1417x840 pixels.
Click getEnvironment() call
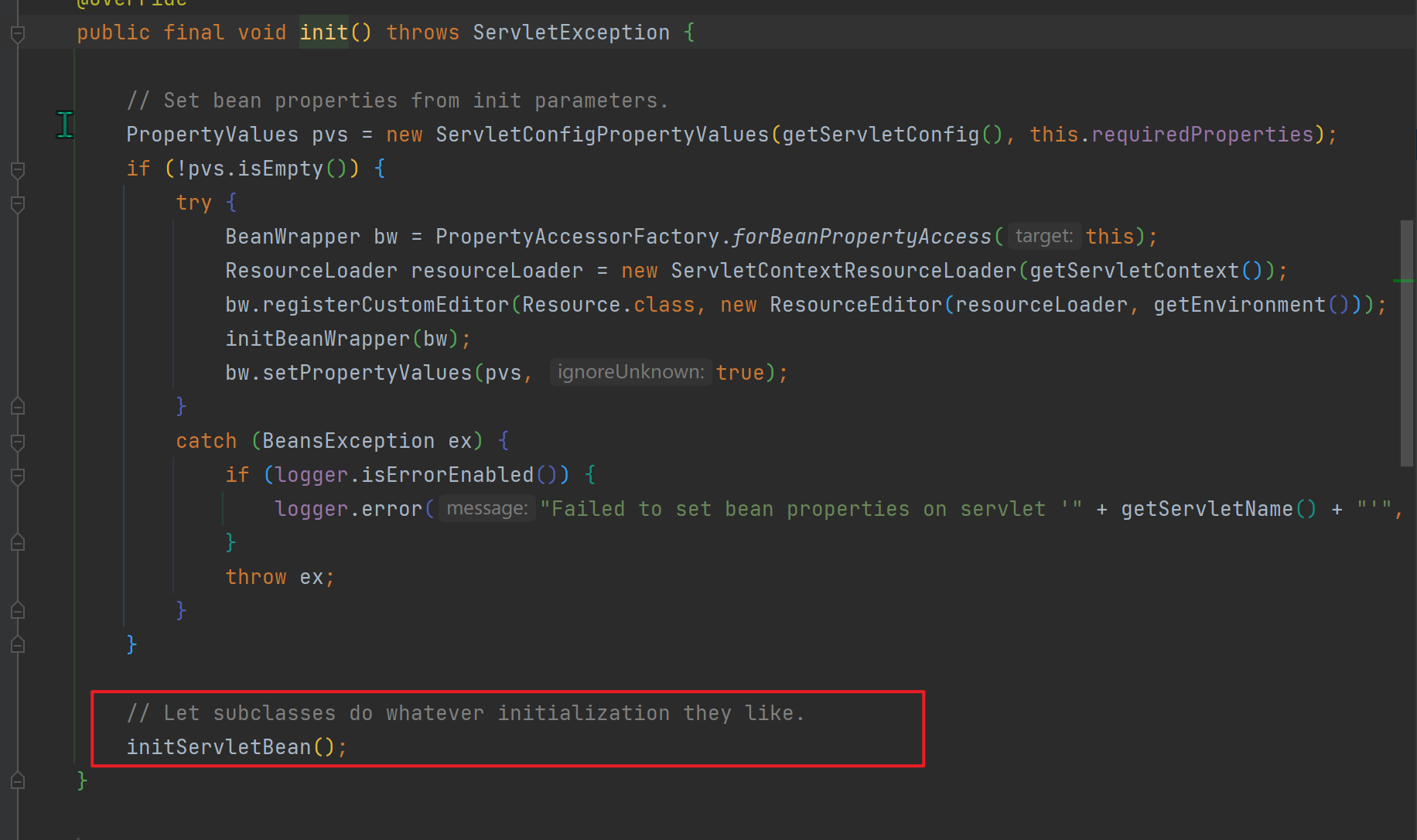pos(1251,305)
